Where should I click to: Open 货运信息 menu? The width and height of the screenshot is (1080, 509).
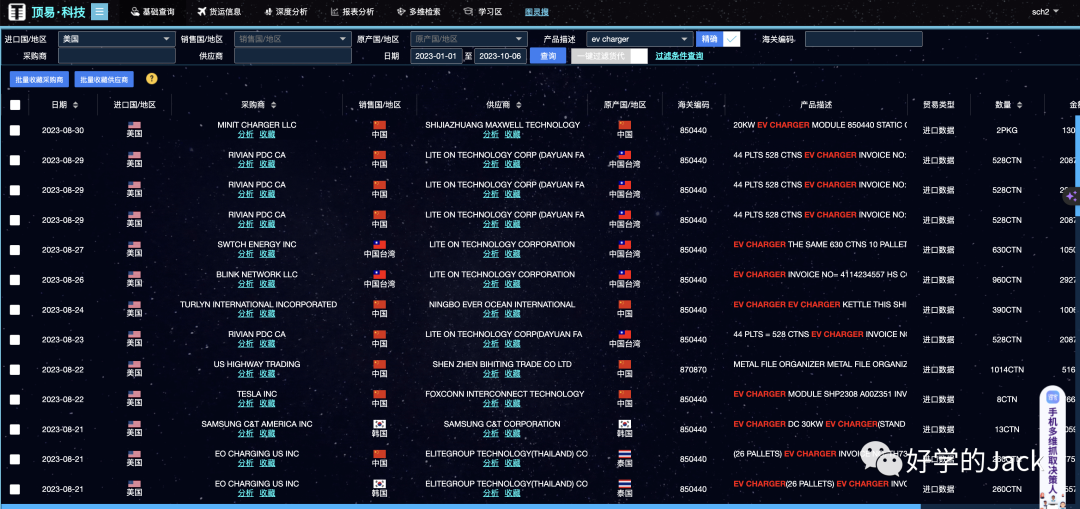(x=219, y=12)
